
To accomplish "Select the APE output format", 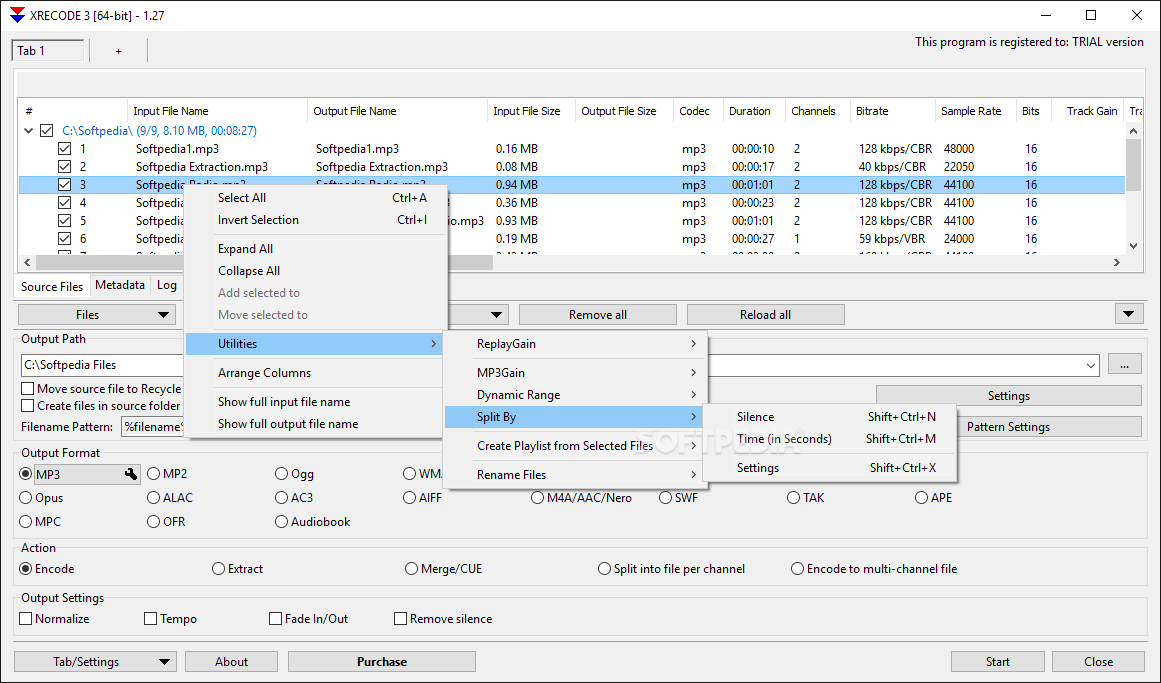I will click(x=921, y=498).
